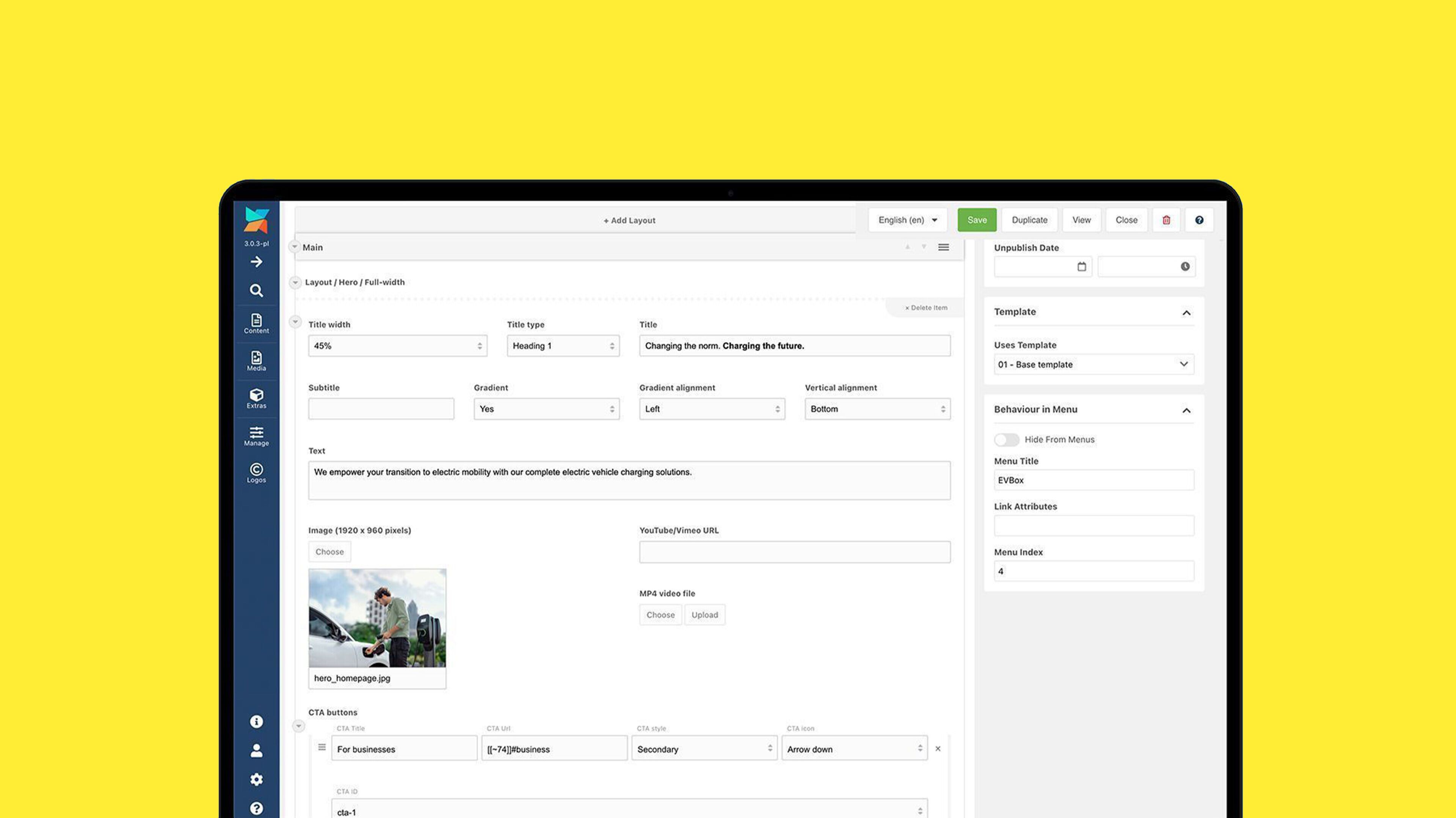The height and width of the screenshot is (818, 1456).
Task: Click the View button
Action: (1081, 220)
